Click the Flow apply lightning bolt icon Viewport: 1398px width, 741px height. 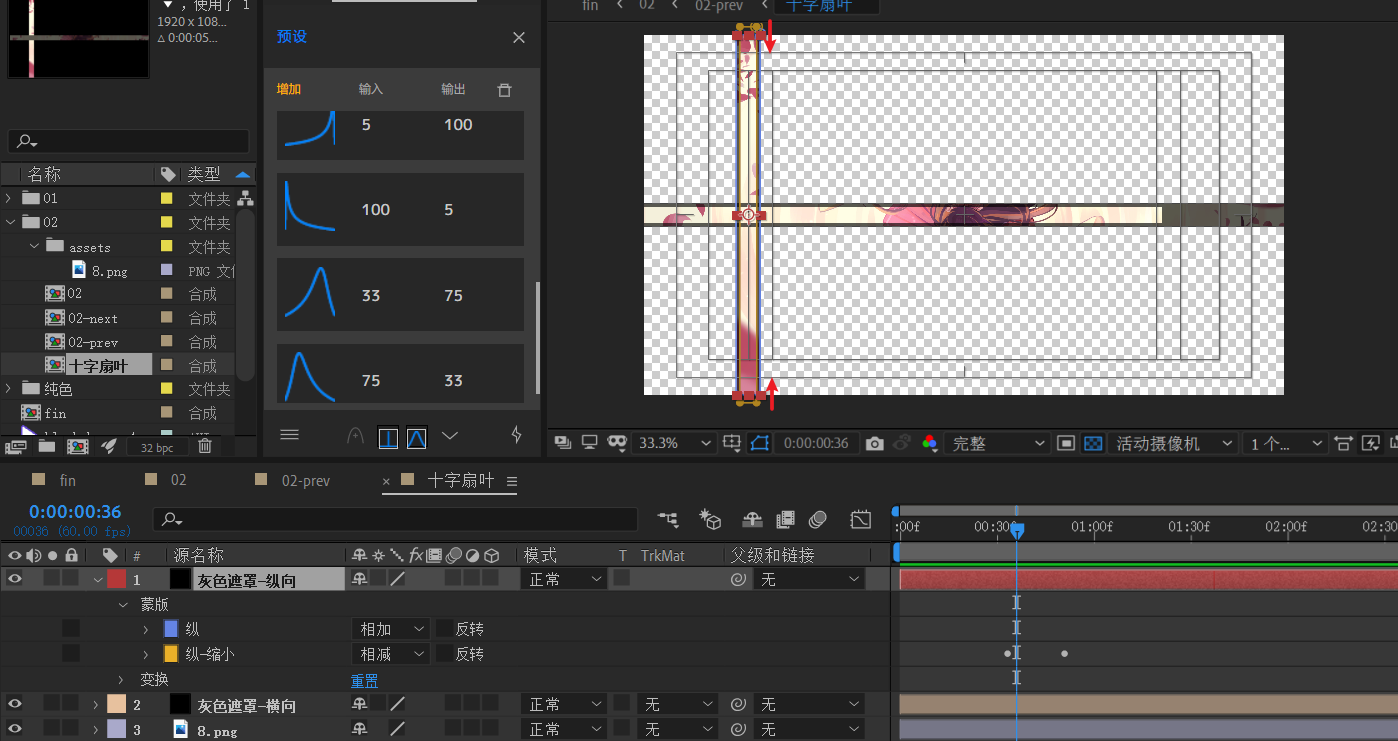(x=517, y=435)
